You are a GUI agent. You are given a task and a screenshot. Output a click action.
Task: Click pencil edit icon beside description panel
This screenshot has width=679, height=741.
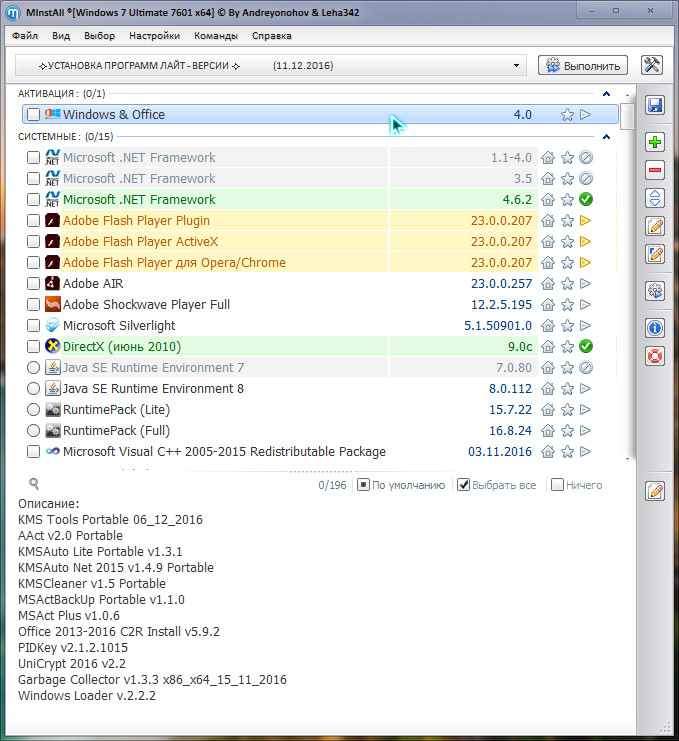(x=655, y=491)
